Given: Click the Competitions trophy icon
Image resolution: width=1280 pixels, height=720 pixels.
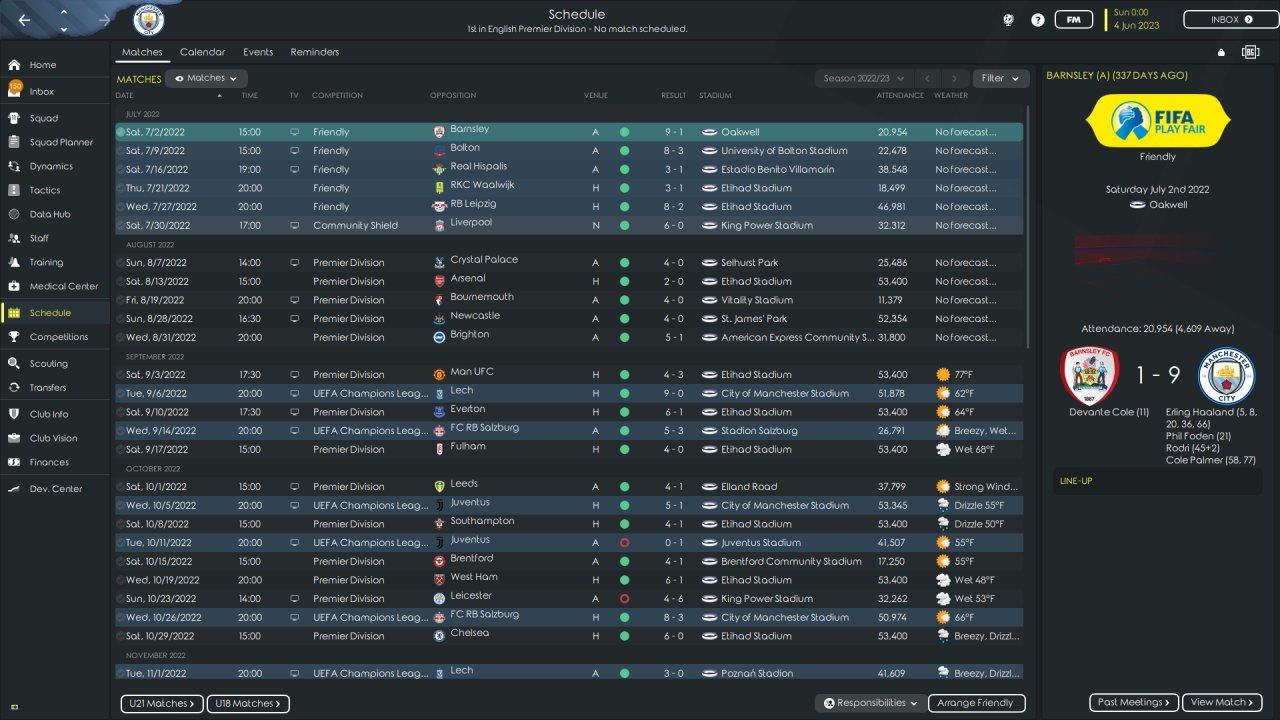Looking at the screenshot, I should [x=14, y=337].
